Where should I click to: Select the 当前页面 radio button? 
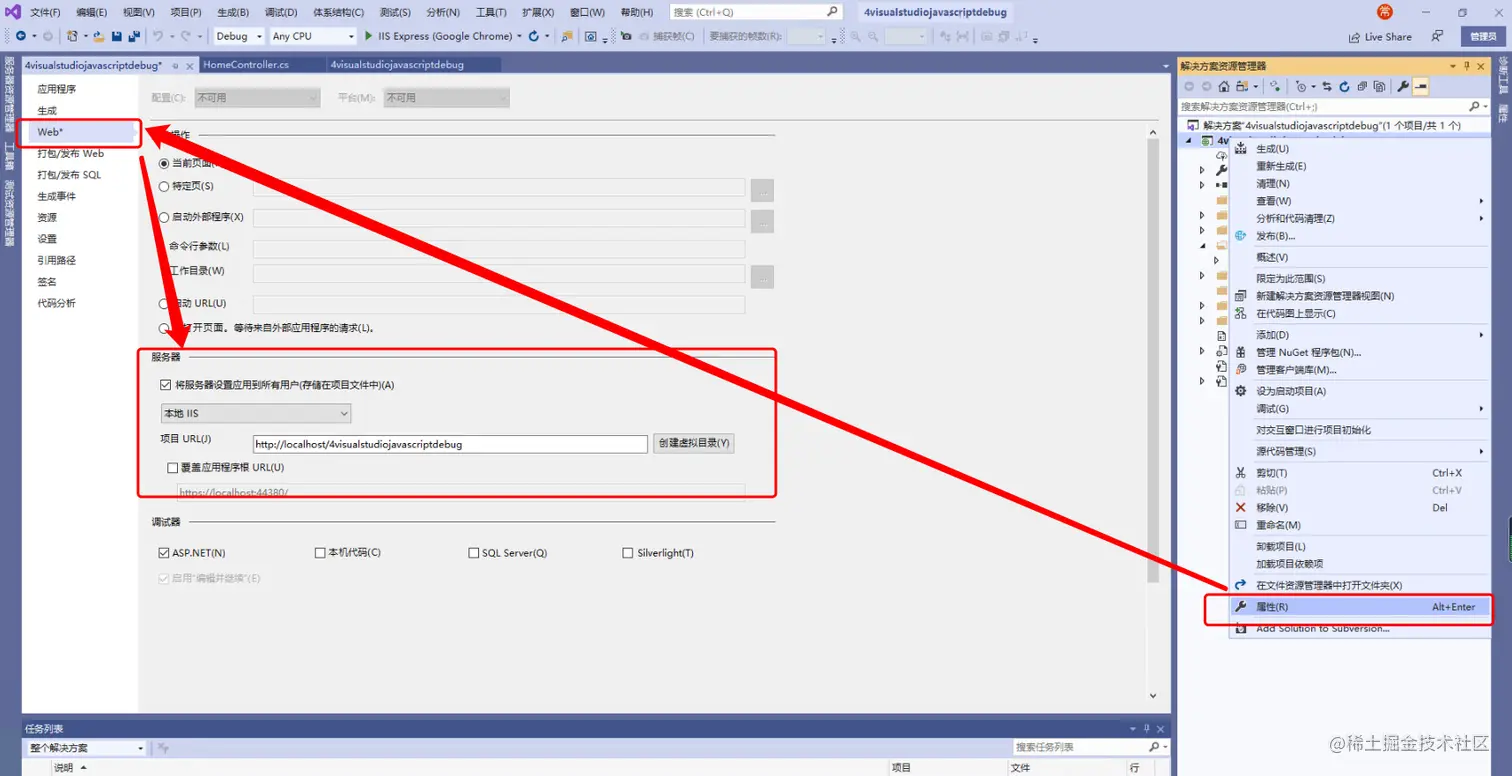pos(165,163)
